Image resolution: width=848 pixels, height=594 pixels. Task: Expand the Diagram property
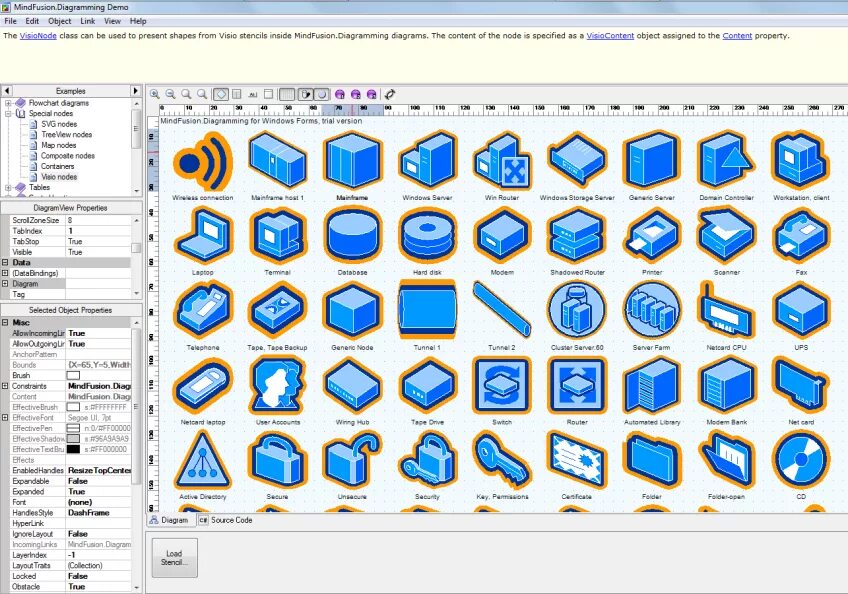(5, 283)
